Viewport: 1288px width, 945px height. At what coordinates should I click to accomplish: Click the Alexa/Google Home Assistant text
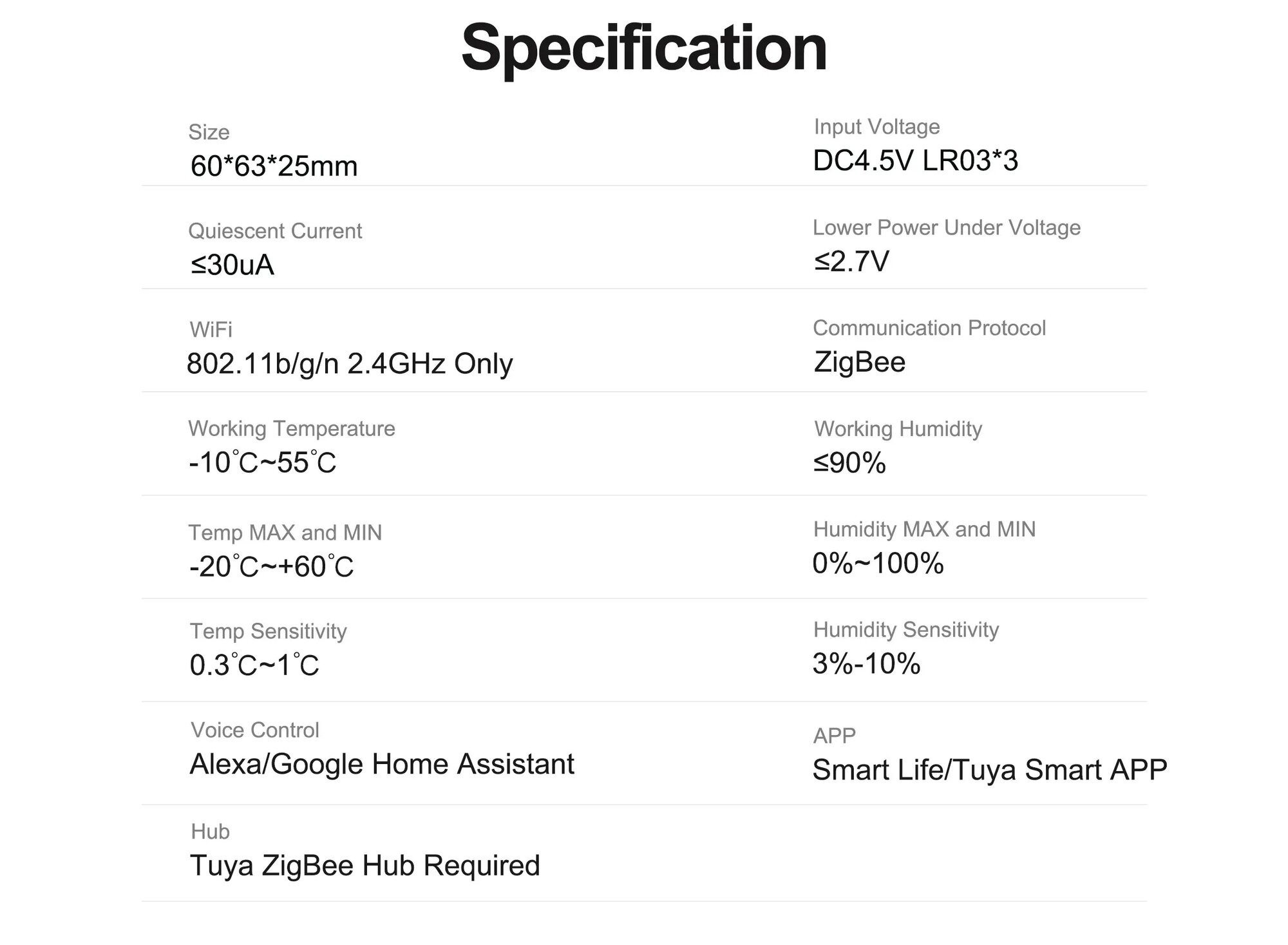tap(382, 765)
